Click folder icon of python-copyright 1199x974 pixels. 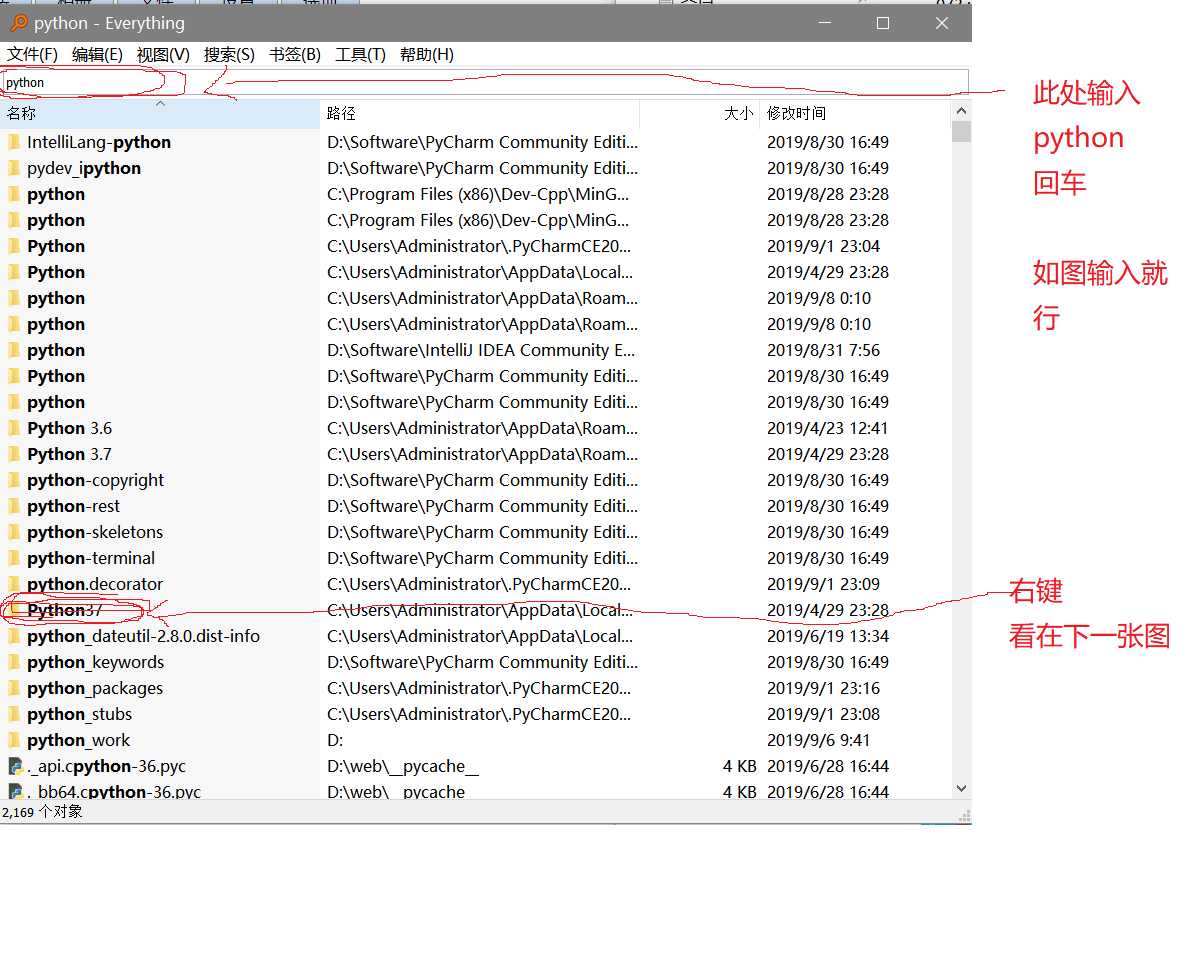click(x=14, y=480)
